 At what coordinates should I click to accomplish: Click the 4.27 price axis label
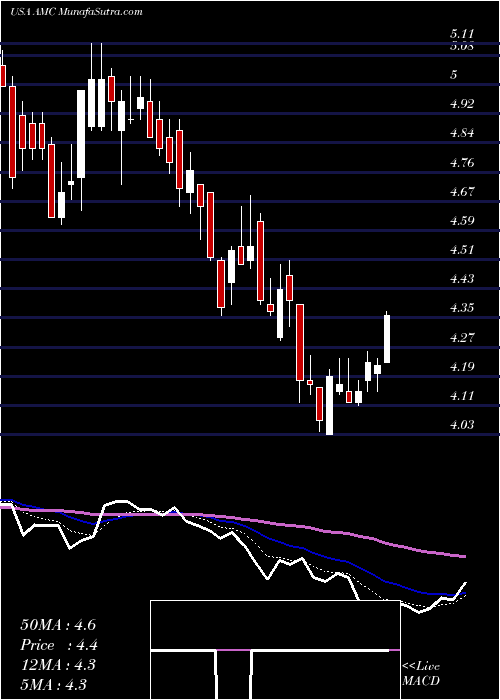click(462, 338)
